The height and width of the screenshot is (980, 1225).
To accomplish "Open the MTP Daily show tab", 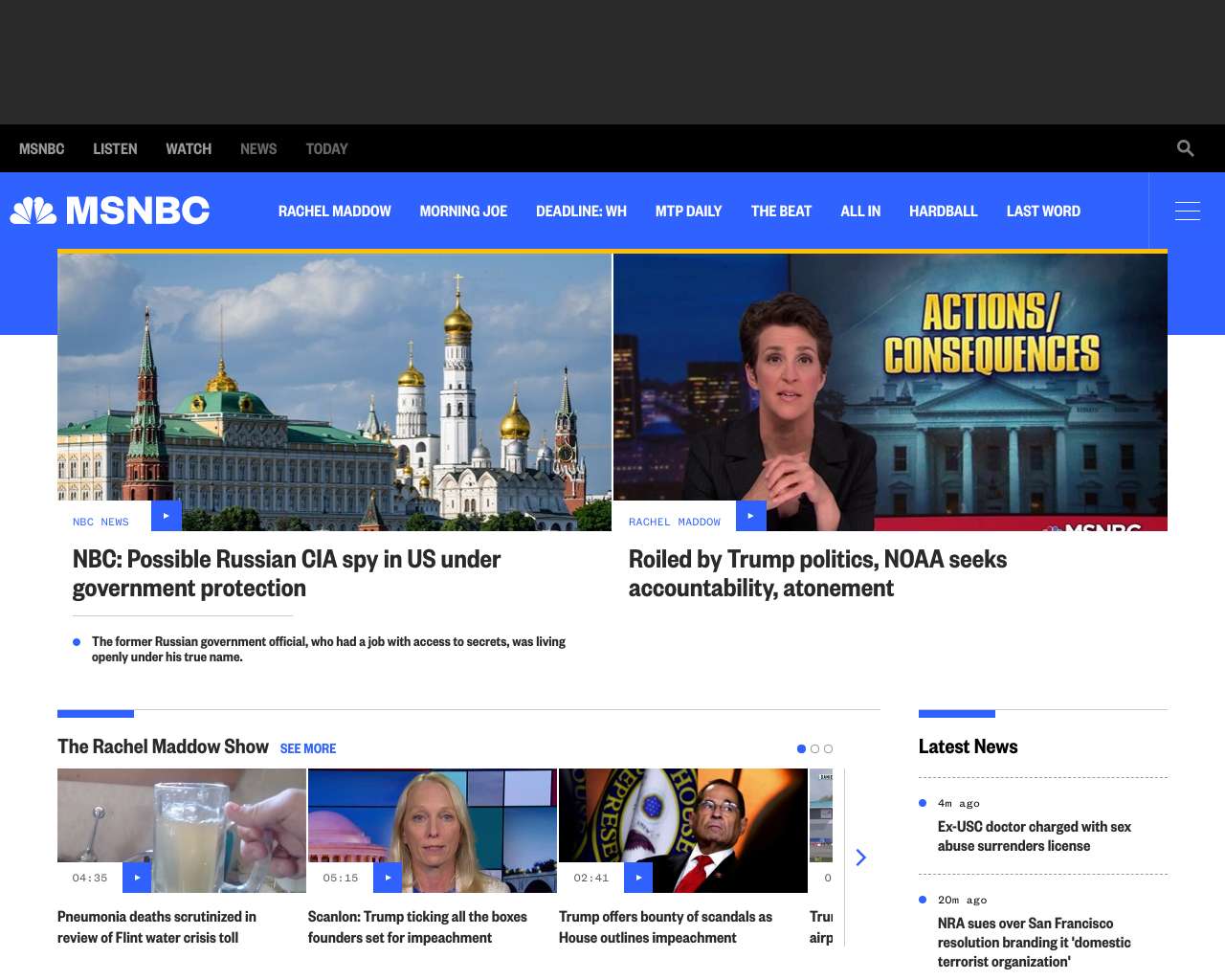I will click(688, 211).
